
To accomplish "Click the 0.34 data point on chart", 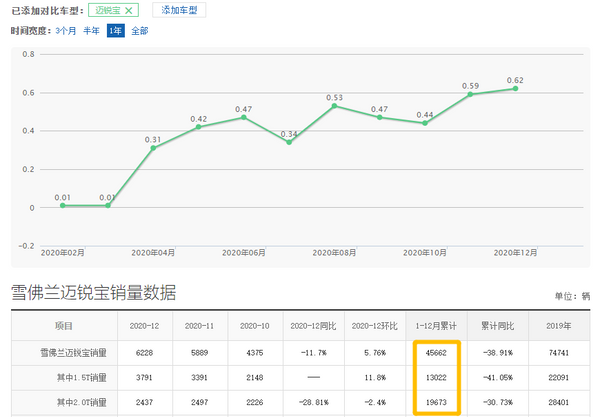I will click(289, 142).
